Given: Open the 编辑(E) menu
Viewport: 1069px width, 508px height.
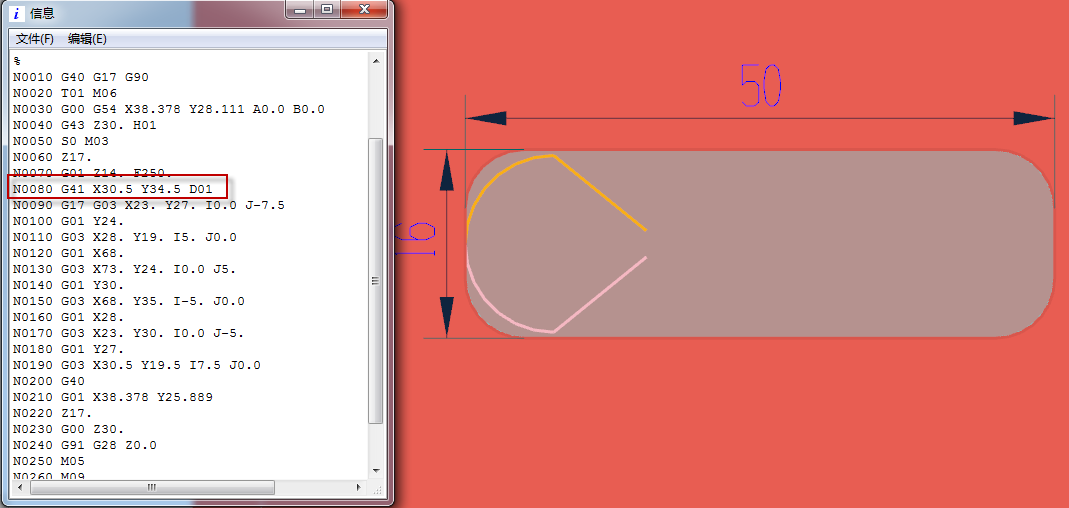Looking at the screenshot, I should pos(87,39).
